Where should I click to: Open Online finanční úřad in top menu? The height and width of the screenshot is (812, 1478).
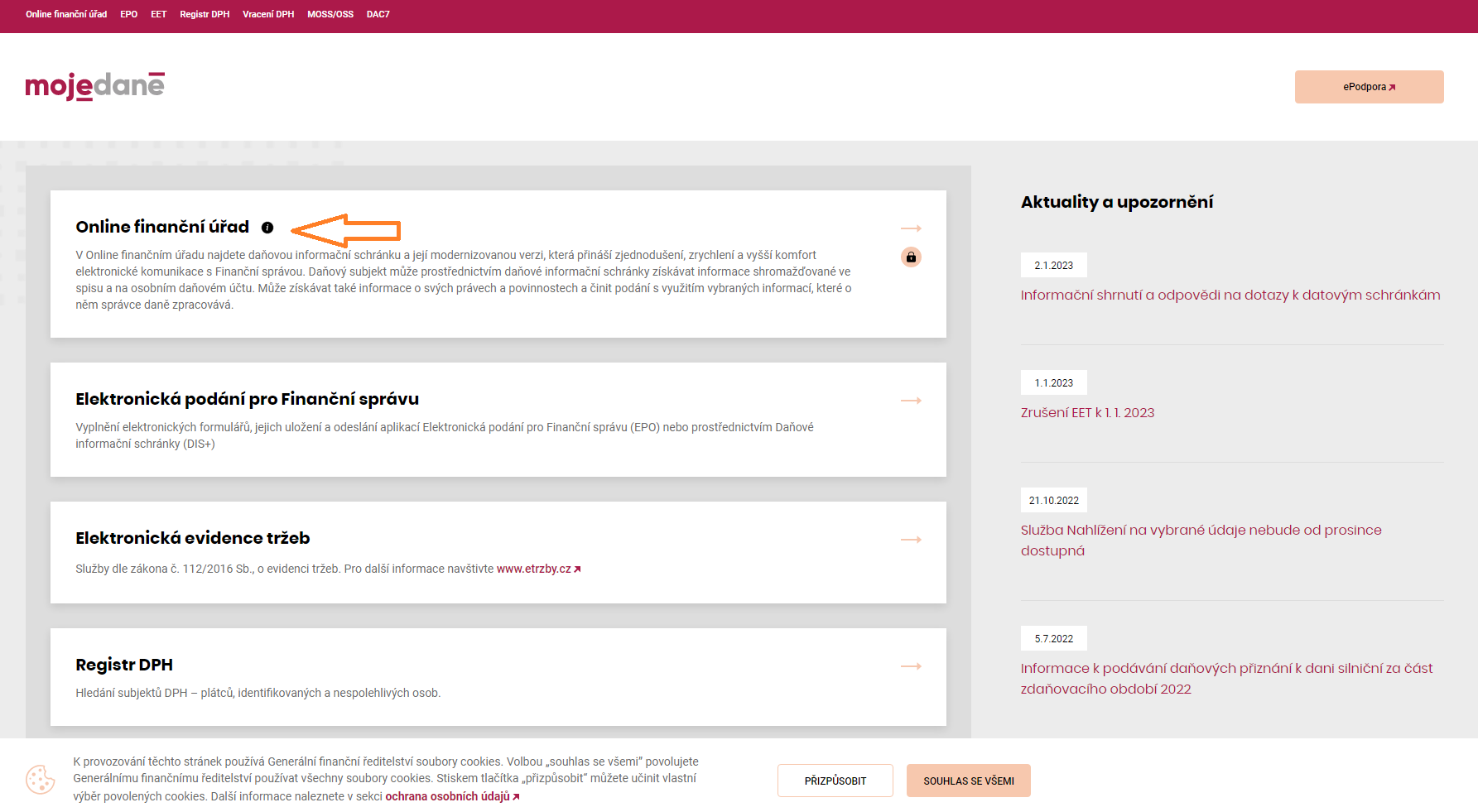coord(66,14)
